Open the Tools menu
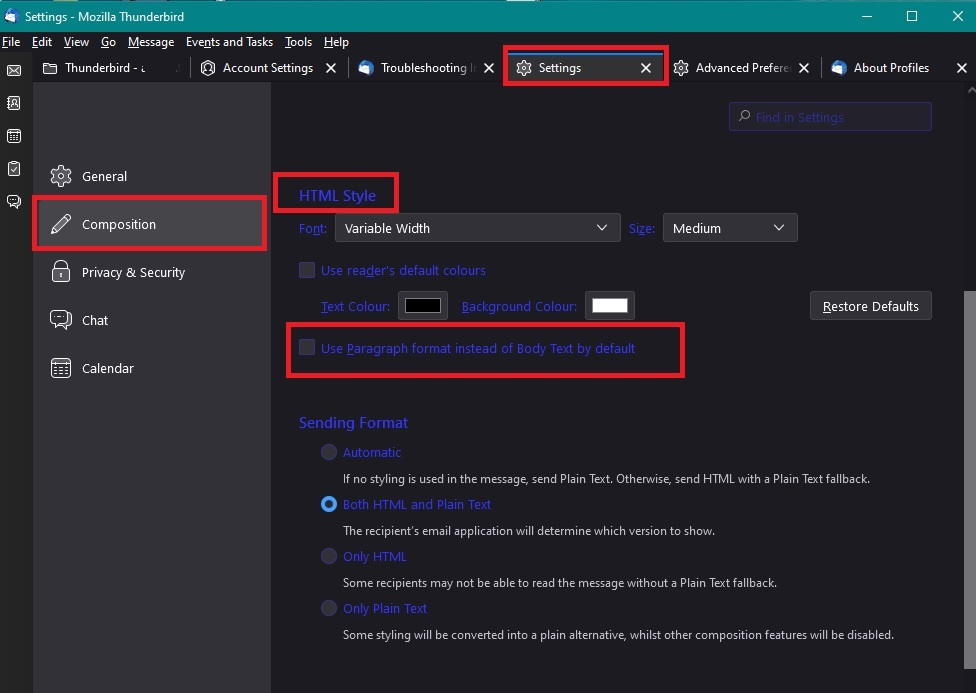 (x=298, y=42)
